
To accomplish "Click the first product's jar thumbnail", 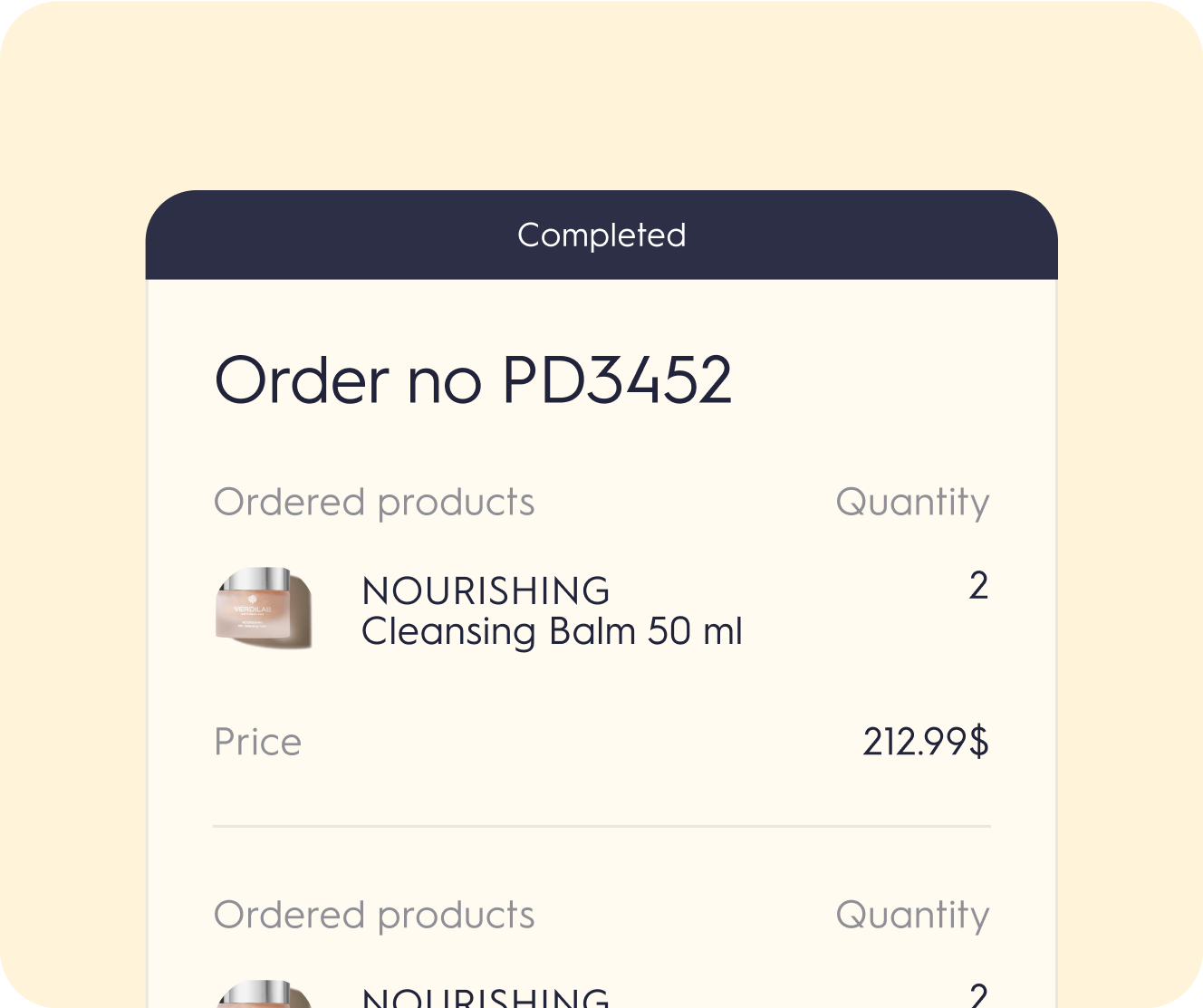I will tap(265, 609).
